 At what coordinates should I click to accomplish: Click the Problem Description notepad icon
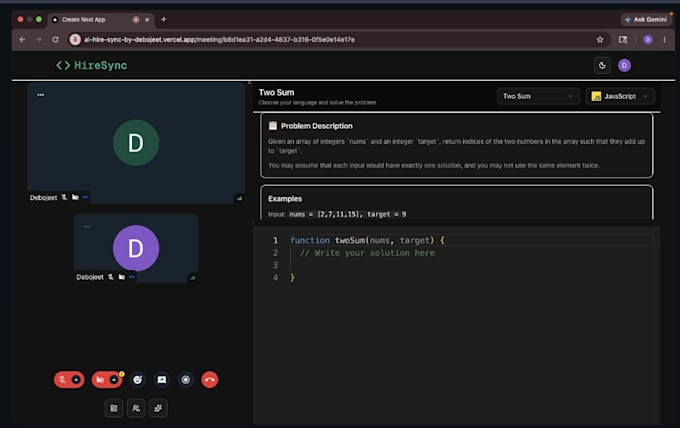(x=273, y=126)
